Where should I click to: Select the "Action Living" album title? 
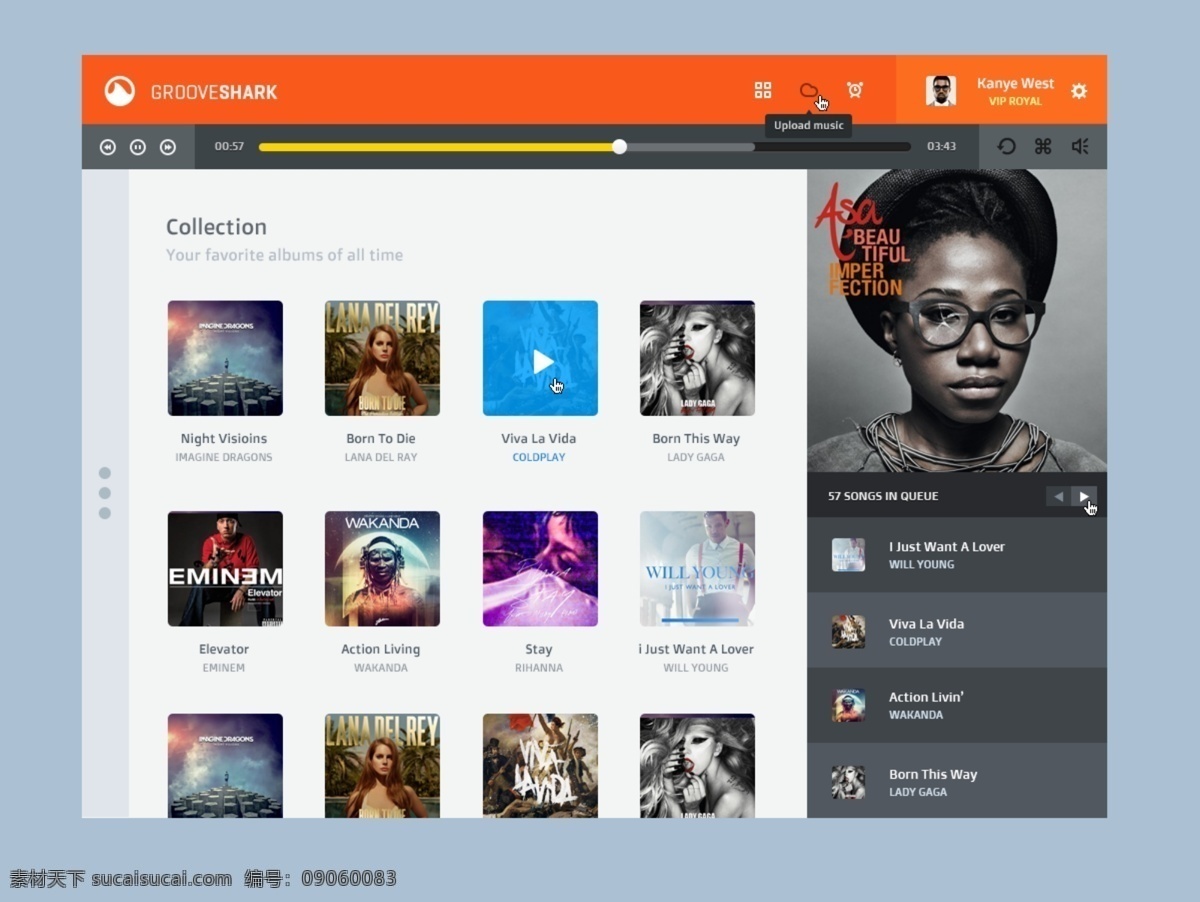[x=381, y=649]
